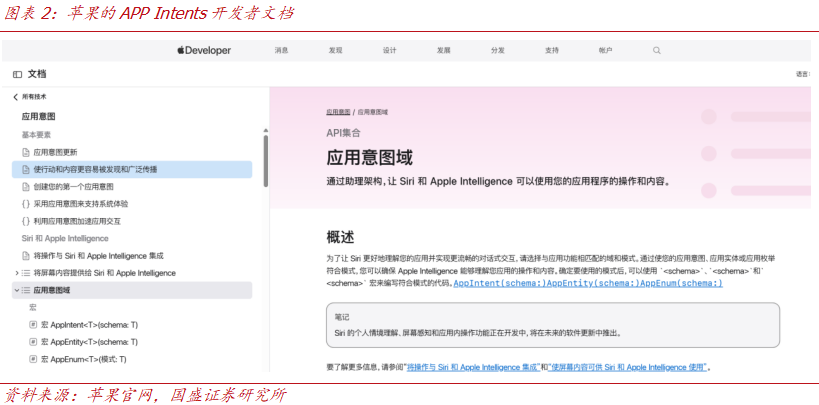
Task: Click braces icon for 采用应用意图来支持系统体验
Action: click(x=26, y=204)
